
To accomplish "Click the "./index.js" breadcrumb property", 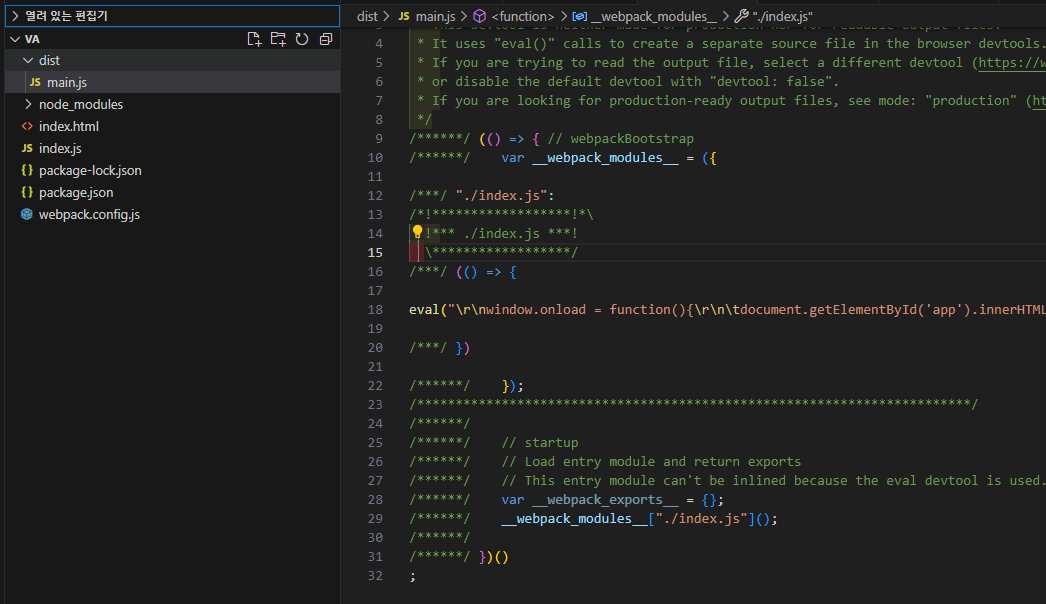I will (x=774, y=16).
